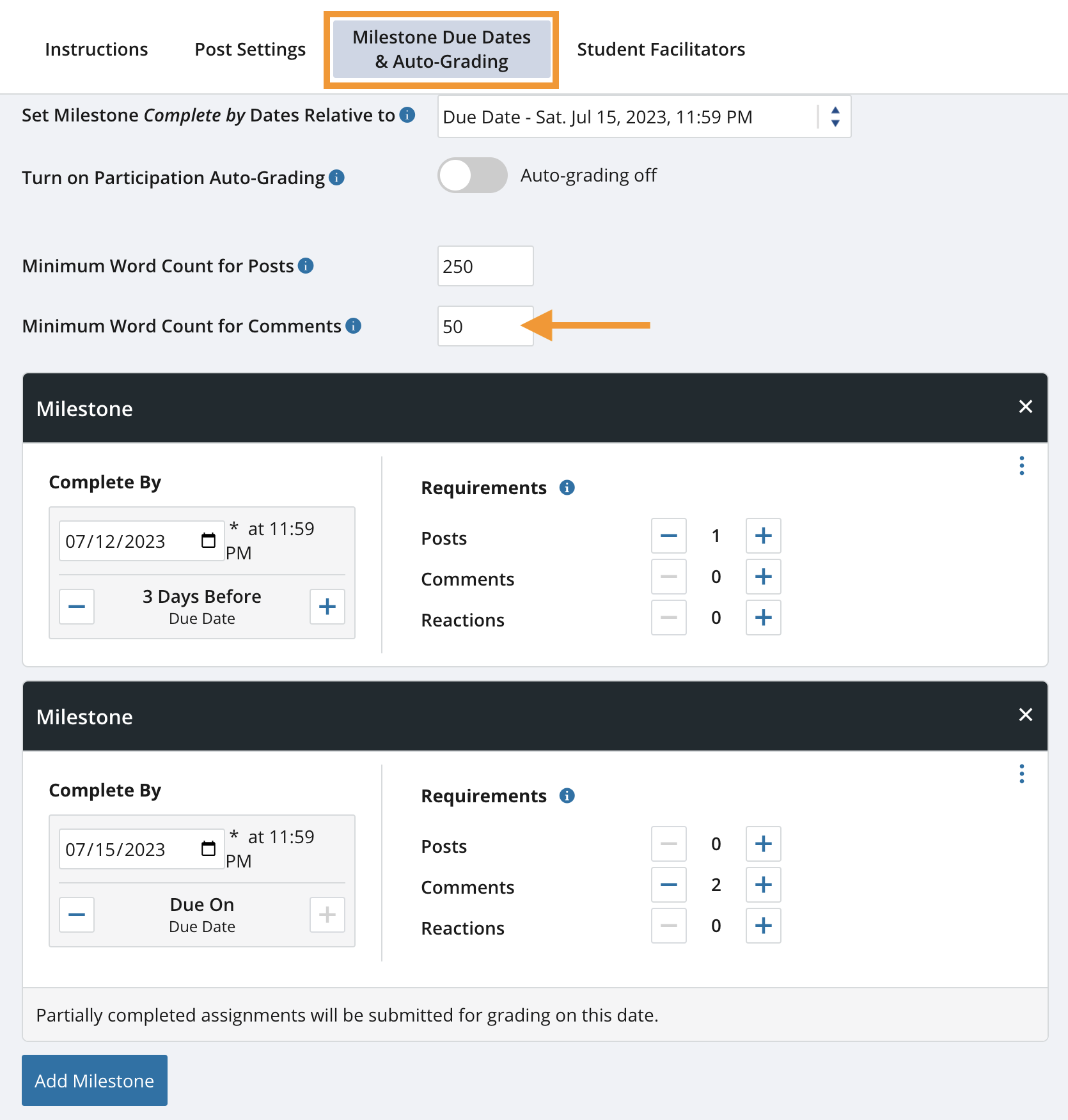
Task: Remove the second milestone
Action: (1026, 715)
